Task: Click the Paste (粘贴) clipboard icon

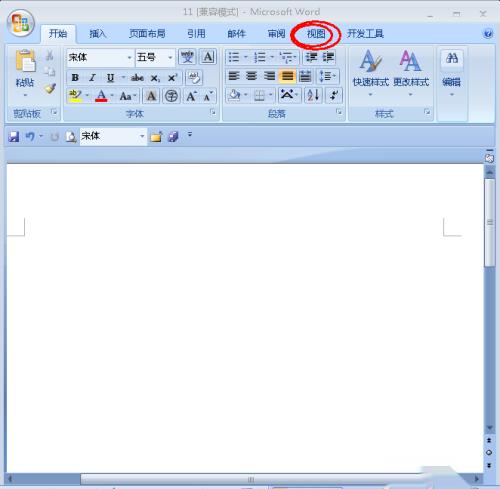Action: [x=25, y=61]
